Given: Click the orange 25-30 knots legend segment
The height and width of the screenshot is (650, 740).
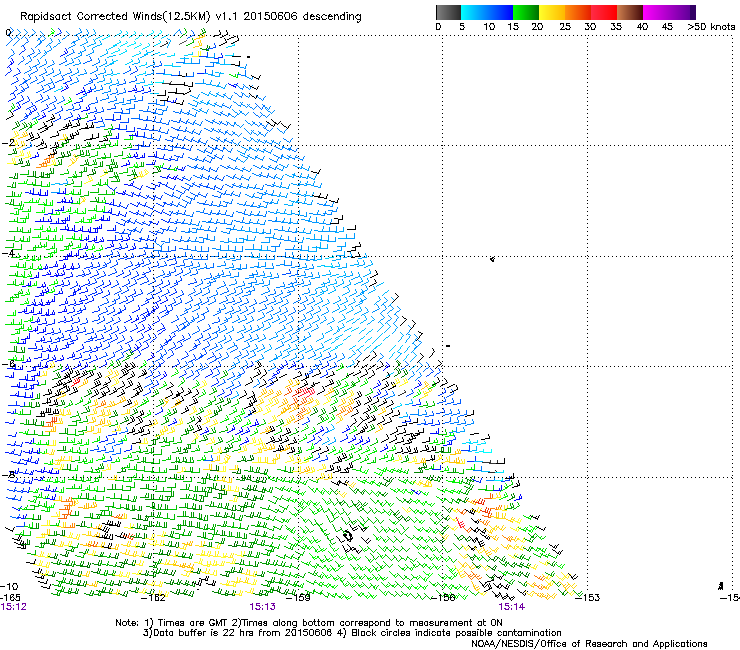Looking at the screenshot, I should click(578, 12).
